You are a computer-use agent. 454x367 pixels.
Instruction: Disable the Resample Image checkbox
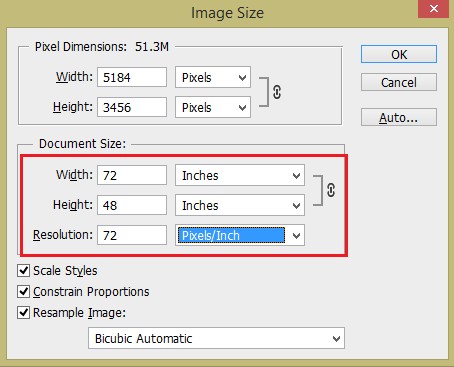pyautogui.click(x=23, y=313)
